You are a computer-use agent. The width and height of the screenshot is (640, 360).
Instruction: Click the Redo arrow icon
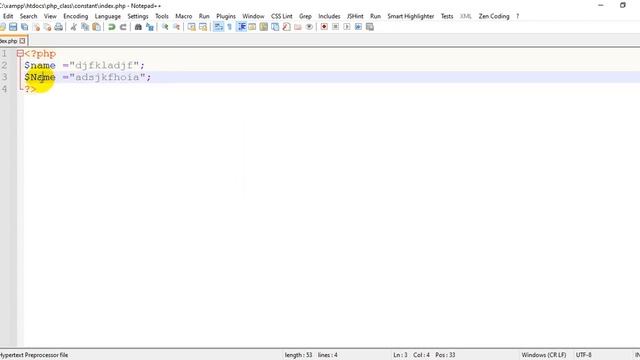pos(123,27)
